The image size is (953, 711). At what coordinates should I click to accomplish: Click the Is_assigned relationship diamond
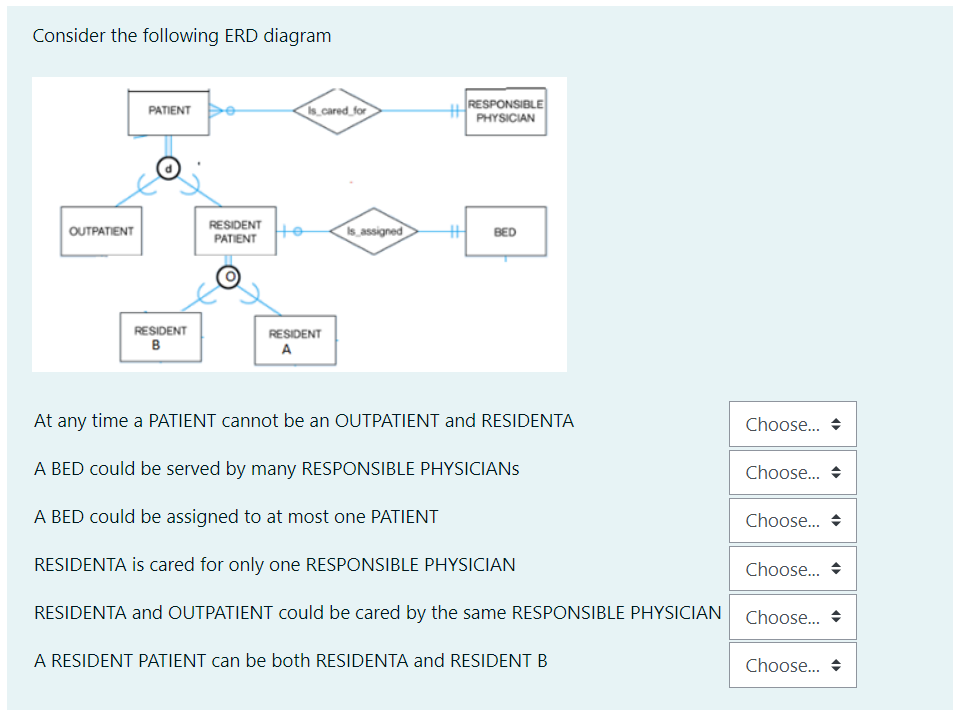click(x=374, y=231)
